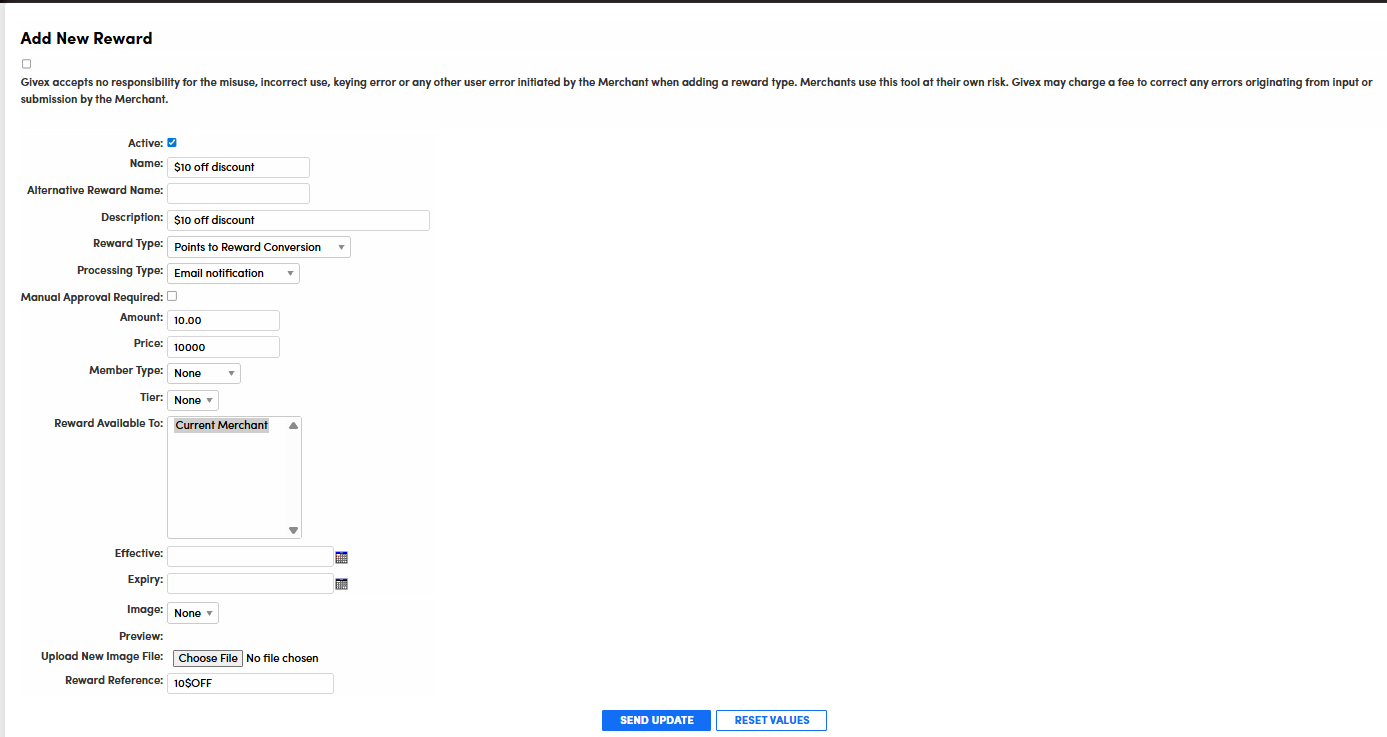Open the Processing Type dropdown
Viewport: 1387px width, 737px height.
[x=233, y=273]
